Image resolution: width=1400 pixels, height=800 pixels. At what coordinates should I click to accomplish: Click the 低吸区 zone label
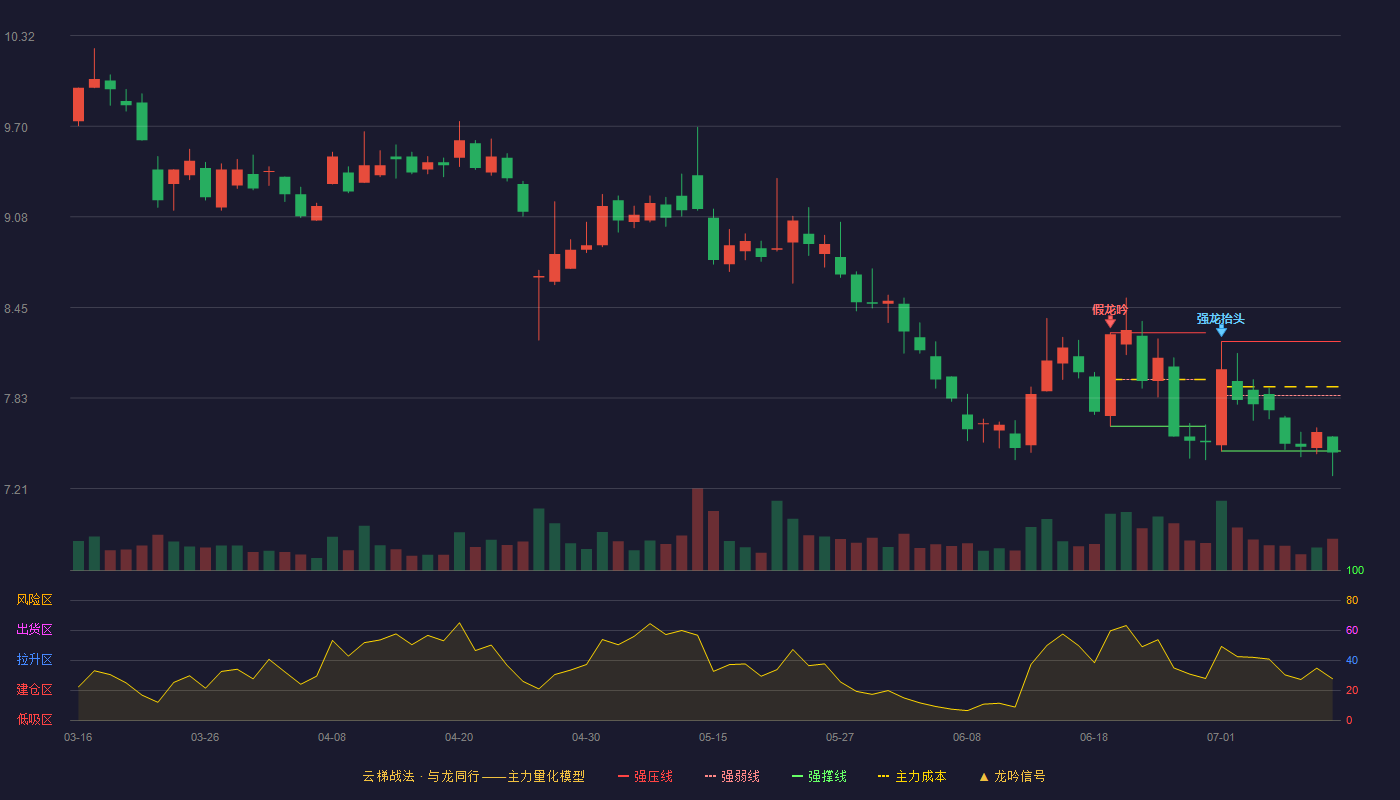[34, 719]
